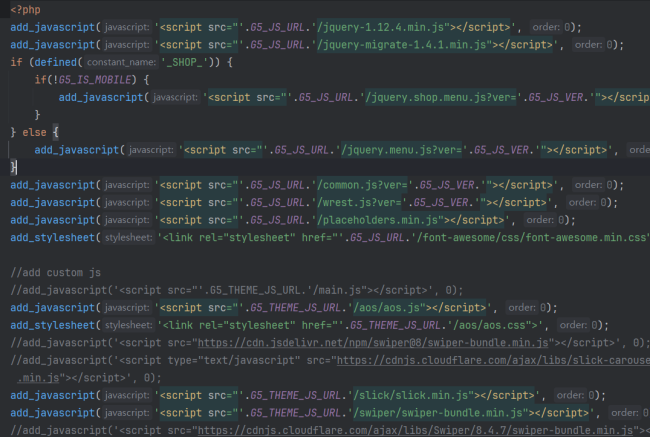Click the commented-out main.js line
The image size is (650, 437).
(x=237, y=290)
